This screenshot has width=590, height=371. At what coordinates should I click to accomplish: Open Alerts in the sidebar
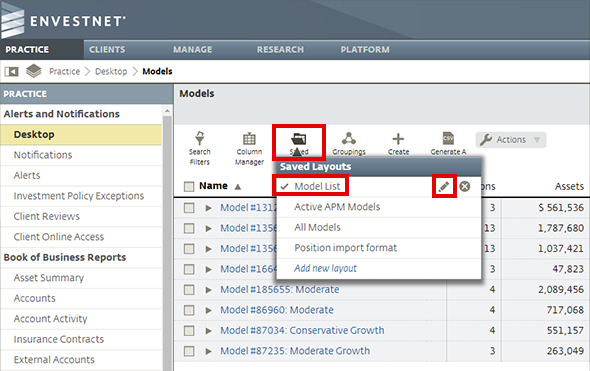27,175
